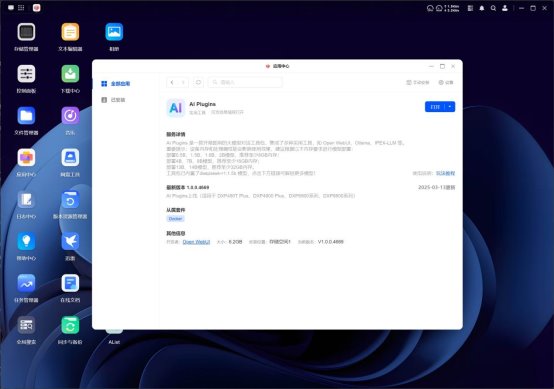Click the 2025-03-13 update date

click(x=437, y=187)
